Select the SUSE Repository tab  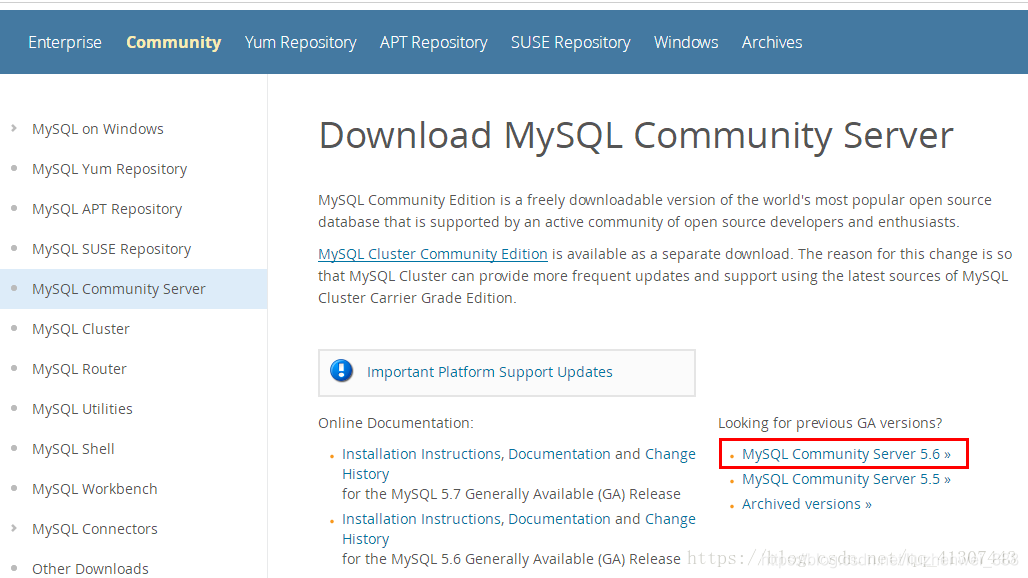[570, 42]
